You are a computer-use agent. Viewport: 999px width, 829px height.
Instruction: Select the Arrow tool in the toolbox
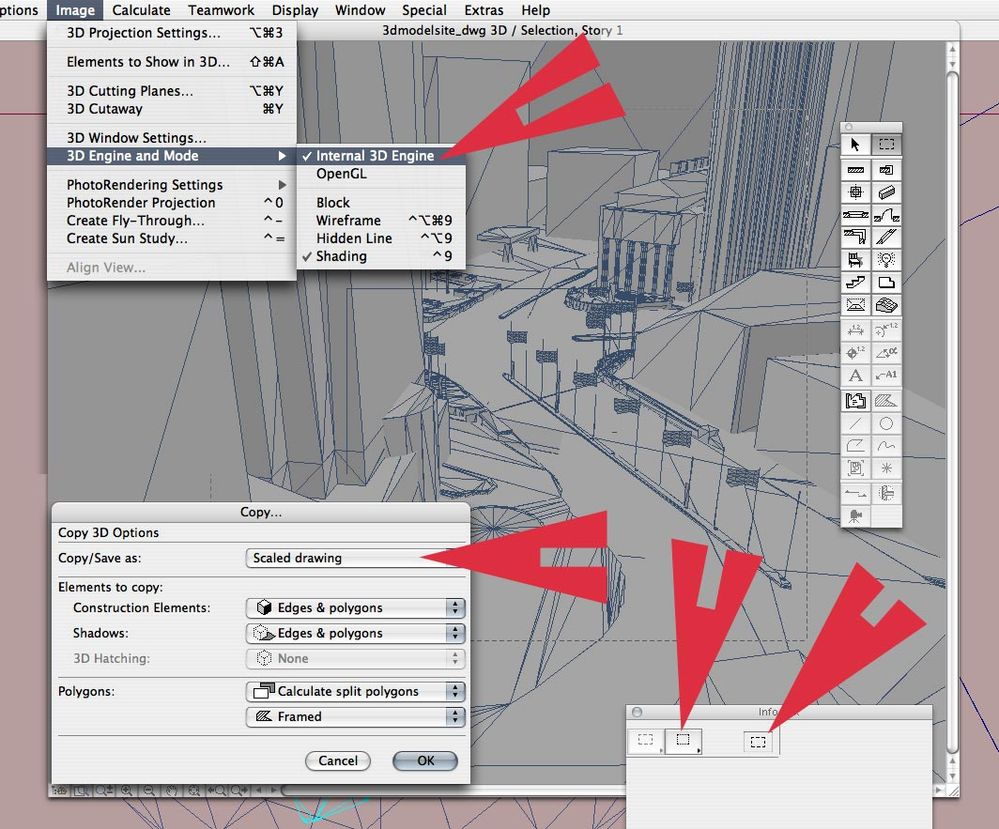[x=855, y=145]
